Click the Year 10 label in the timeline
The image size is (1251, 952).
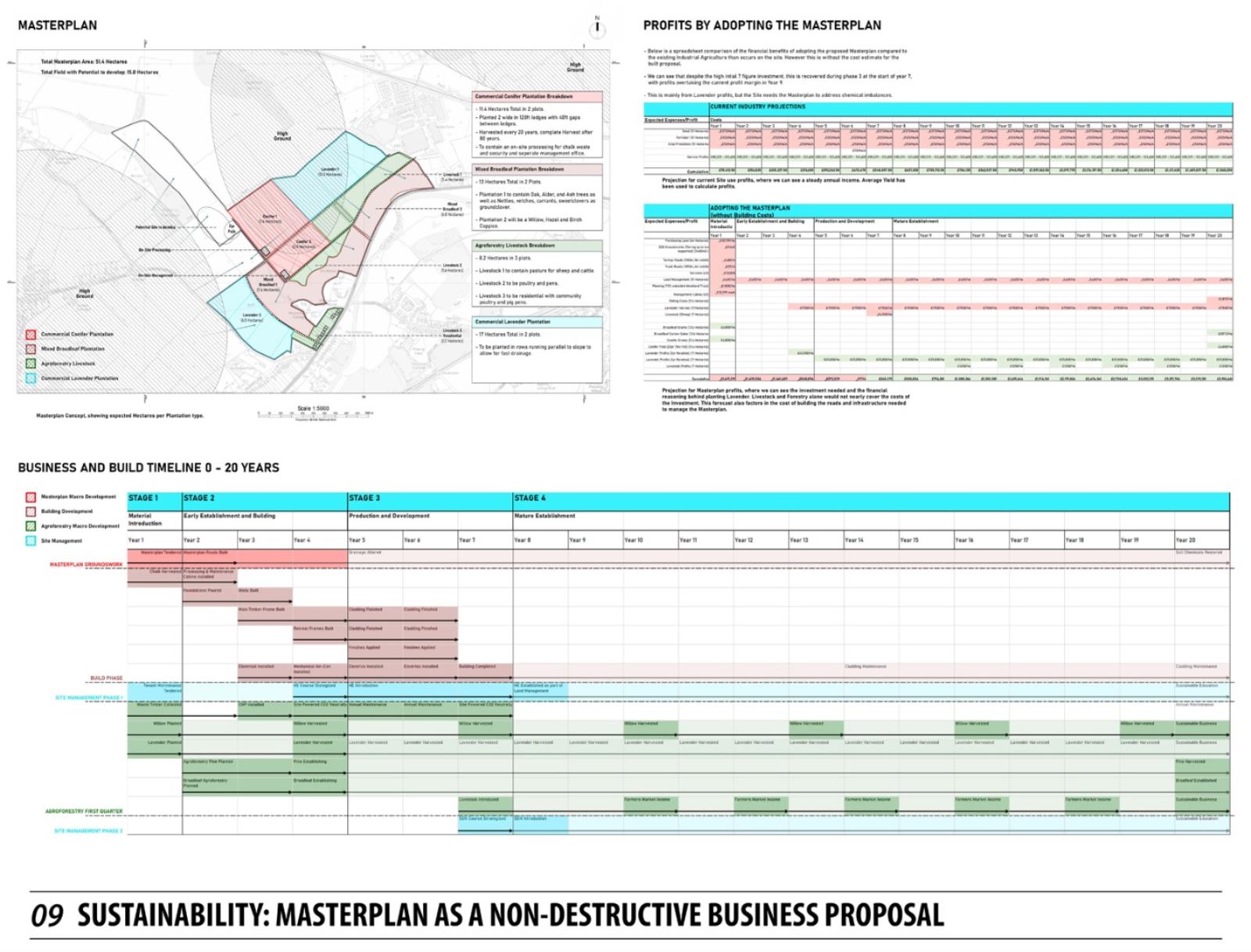pyautogui.click(x=633, y=540)
